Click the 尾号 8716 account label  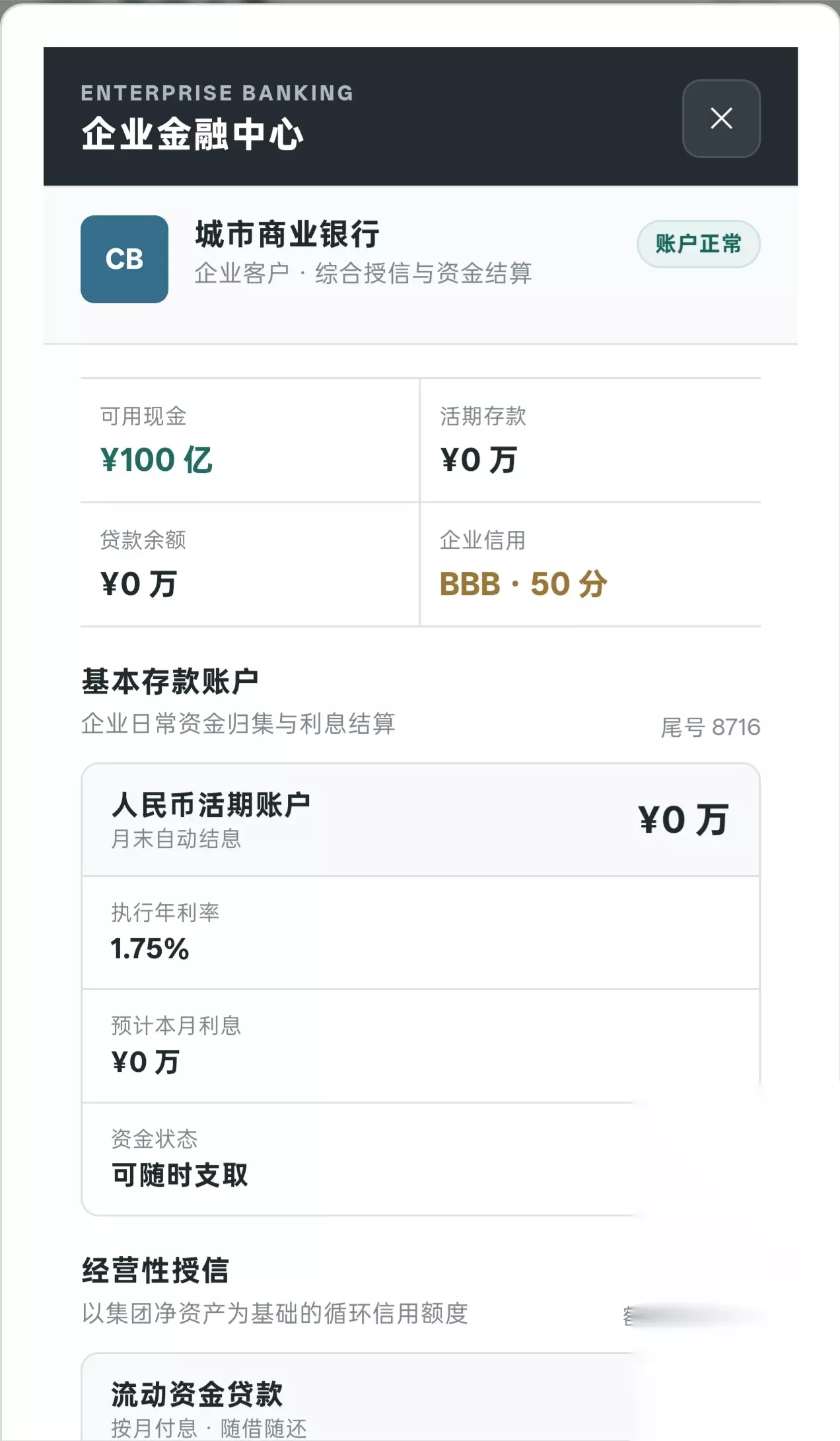(711, 727)
